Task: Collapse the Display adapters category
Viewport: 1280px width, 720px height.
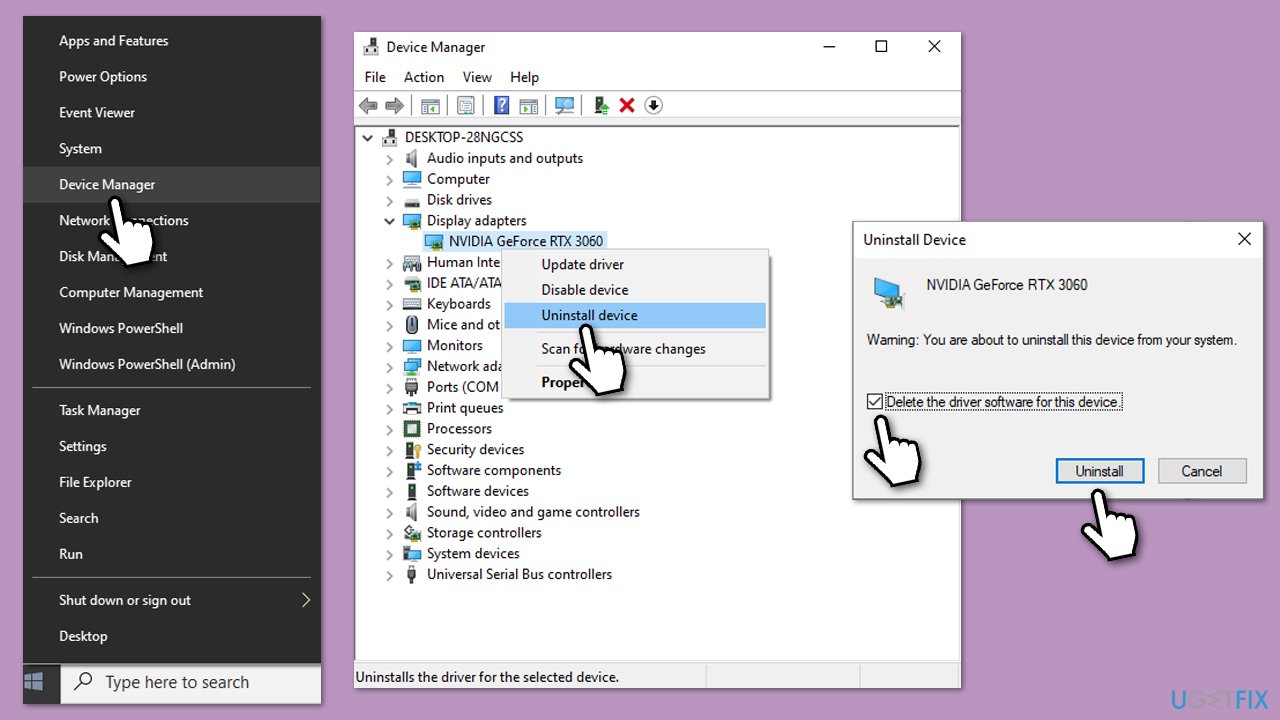Action: [390, 220]
